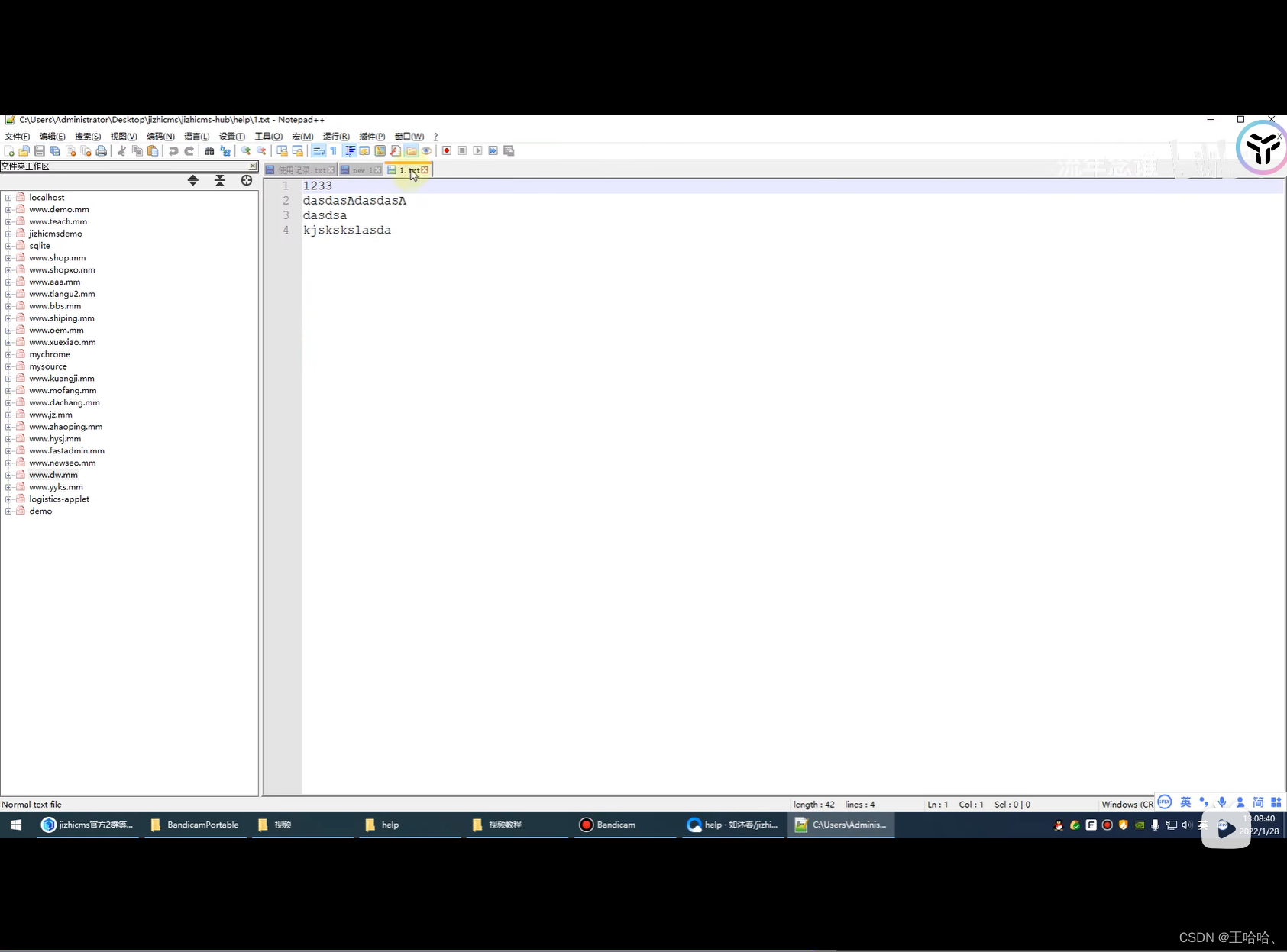Open BandicamPortable folder on the taskbar
Image resolution: width=1287 pixels, height=952 pixels.
pos(196,825)
